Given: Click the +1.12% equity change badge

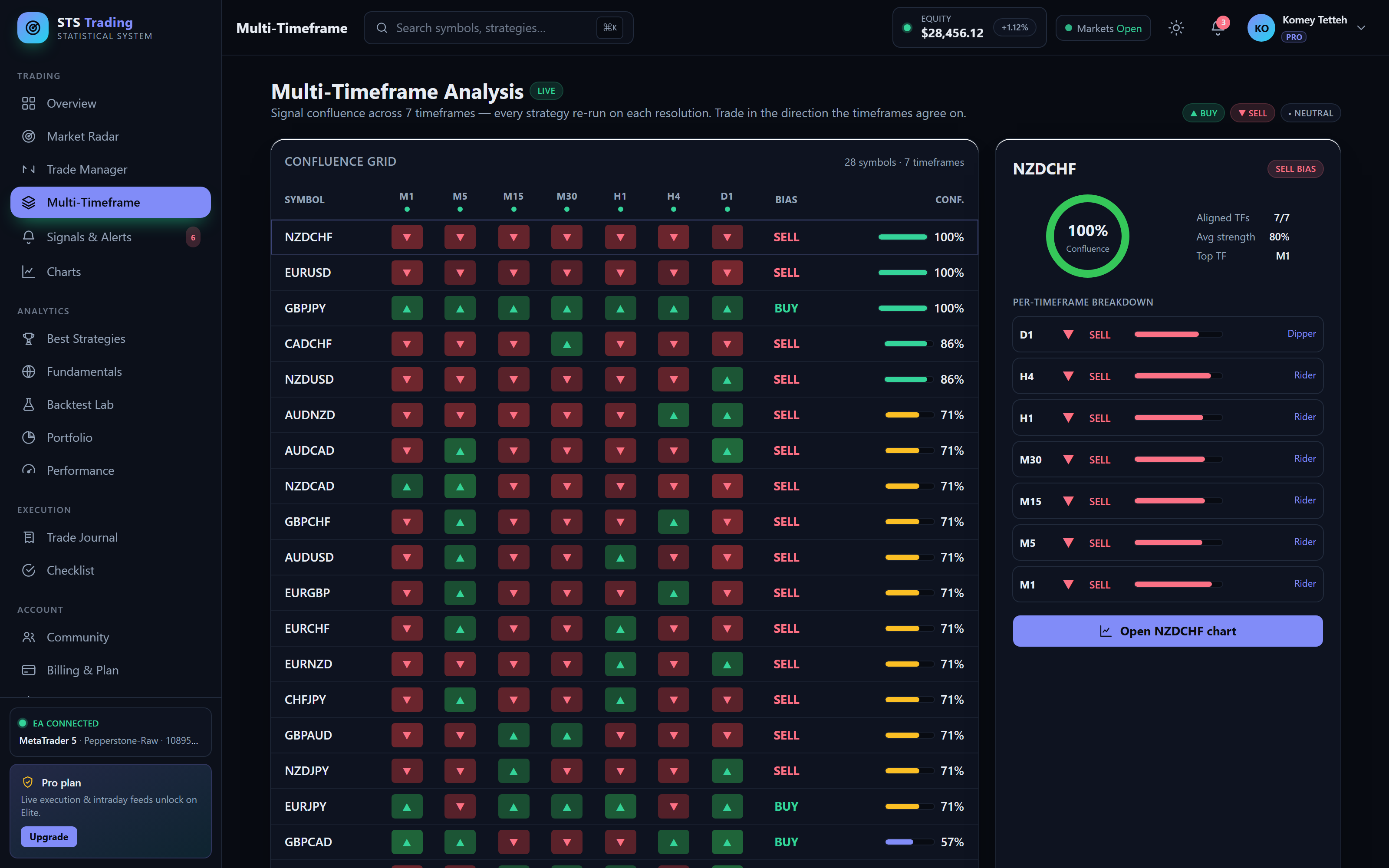Looking at the screenshot, I should pyautogui.click(x=1014, y=27).
